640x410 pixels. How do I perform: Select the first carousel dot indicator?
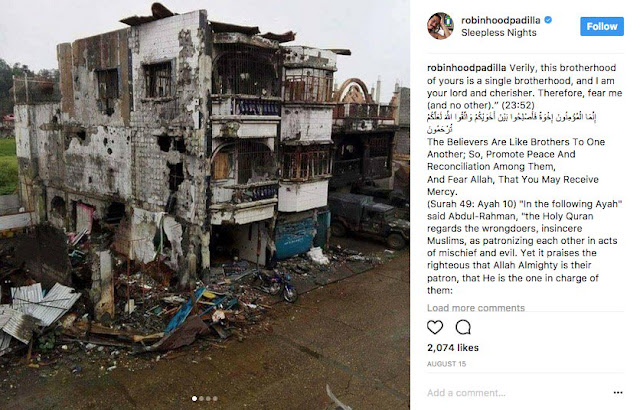point(194,399)
